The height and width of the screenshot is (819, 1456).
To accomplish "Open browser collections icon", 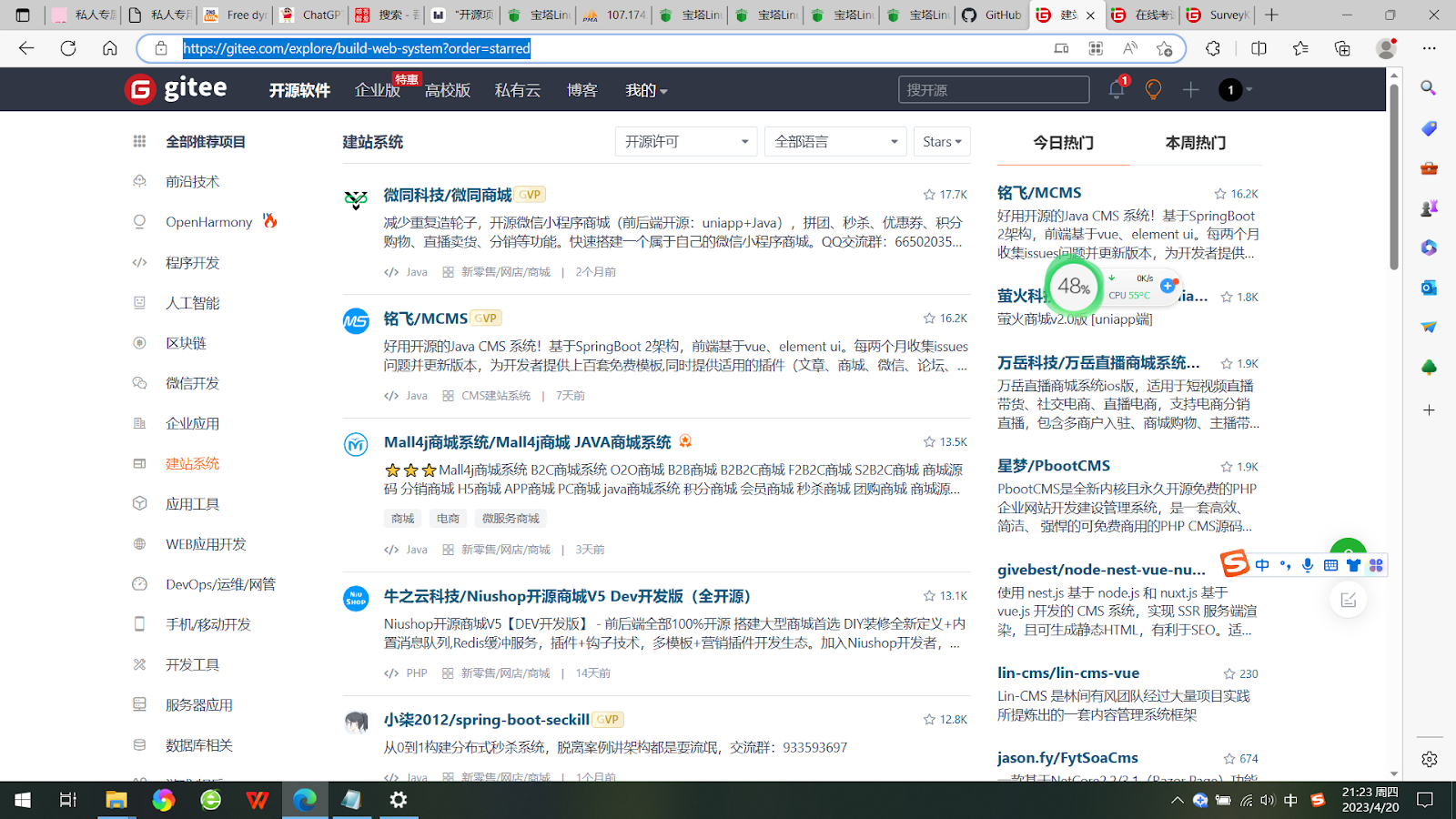I will [x=1342, y=48].
